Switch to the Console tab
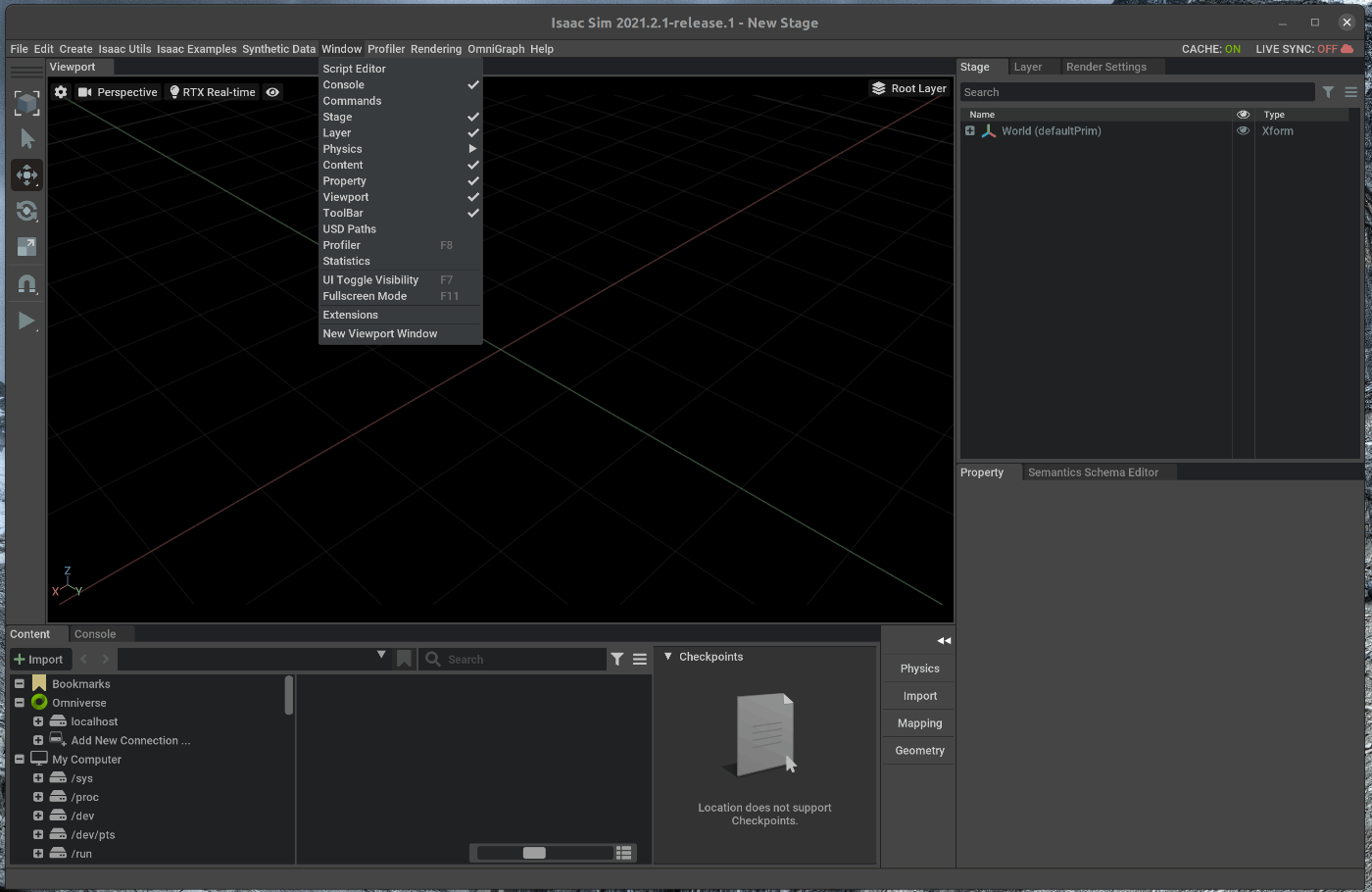 click(x=95, y=634)
